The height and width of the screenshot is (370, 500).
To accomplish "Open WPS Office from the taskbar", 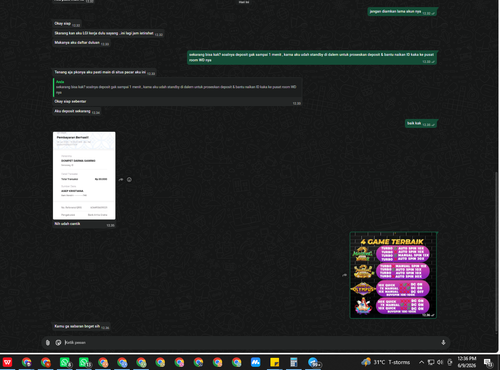I will 7,362.
